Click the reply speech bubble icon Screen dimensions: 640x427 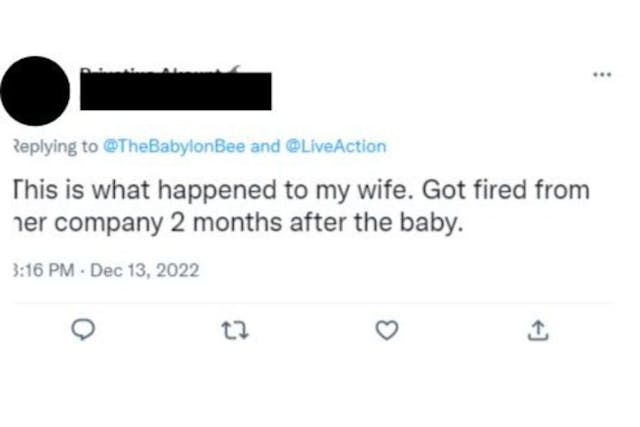click(x=87, y=328)
